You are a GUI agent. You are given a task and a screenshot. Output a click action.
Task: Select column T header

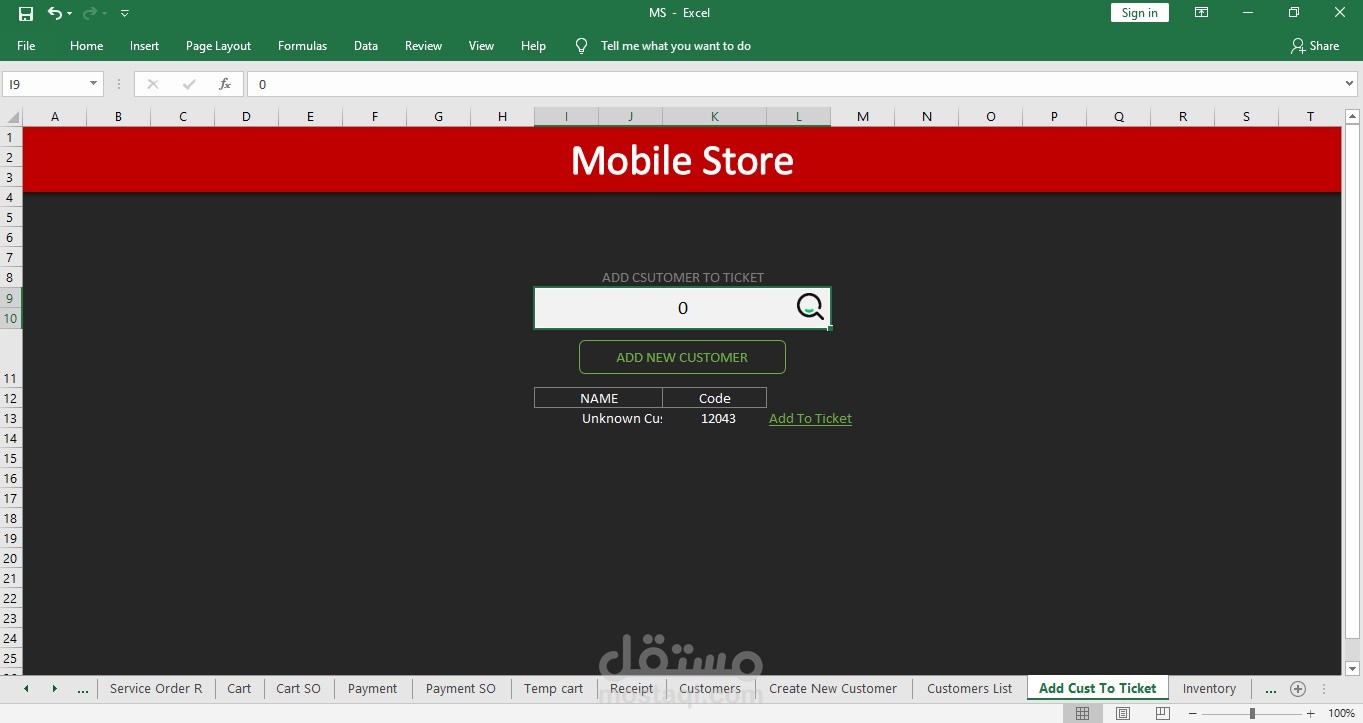click(1310, 117)
